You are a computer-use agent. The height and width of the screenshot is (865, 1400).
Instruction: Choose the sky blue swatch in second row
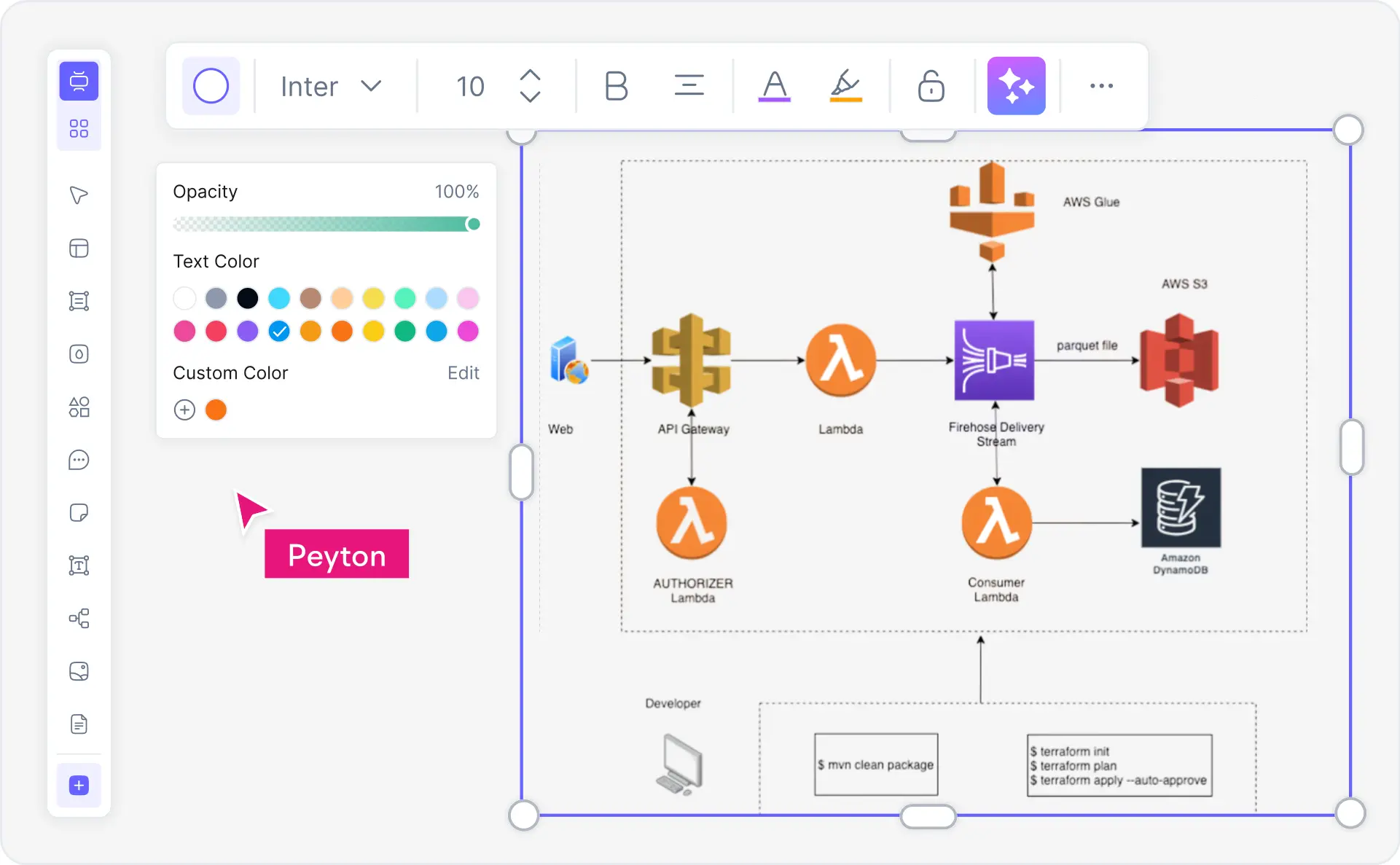pos(437,332)
